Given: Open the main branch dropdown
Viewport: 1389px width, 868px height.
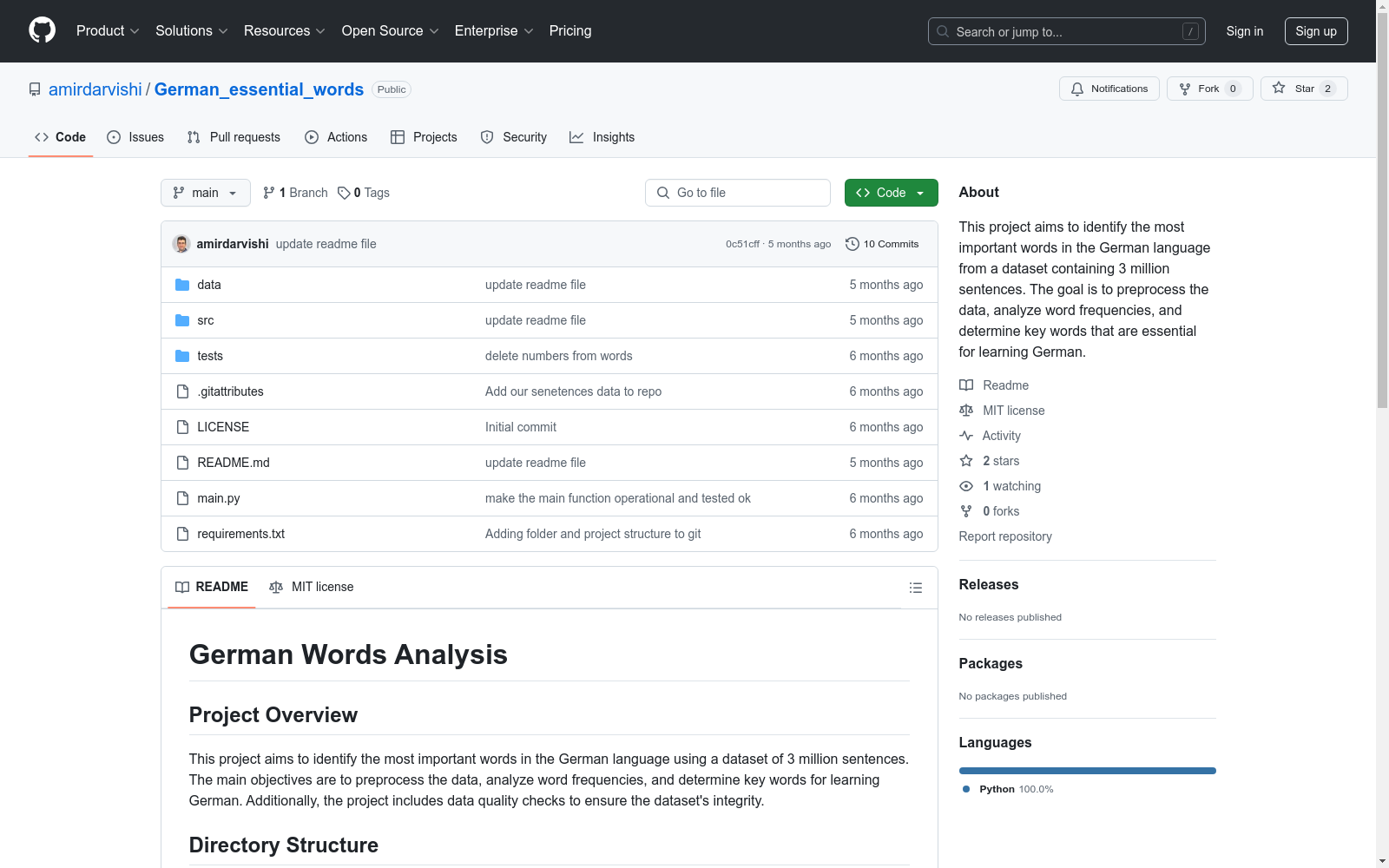Looking at the screenshot, I should 206,193.
